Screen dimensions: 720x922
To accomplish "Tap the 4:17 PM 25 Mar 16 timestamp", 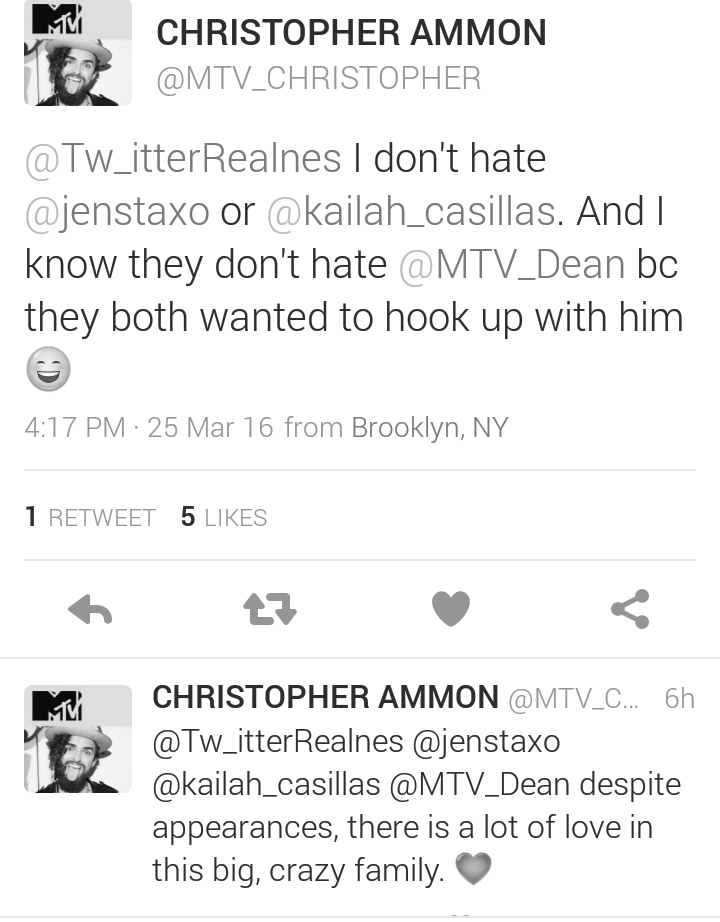I will [149, 427].
